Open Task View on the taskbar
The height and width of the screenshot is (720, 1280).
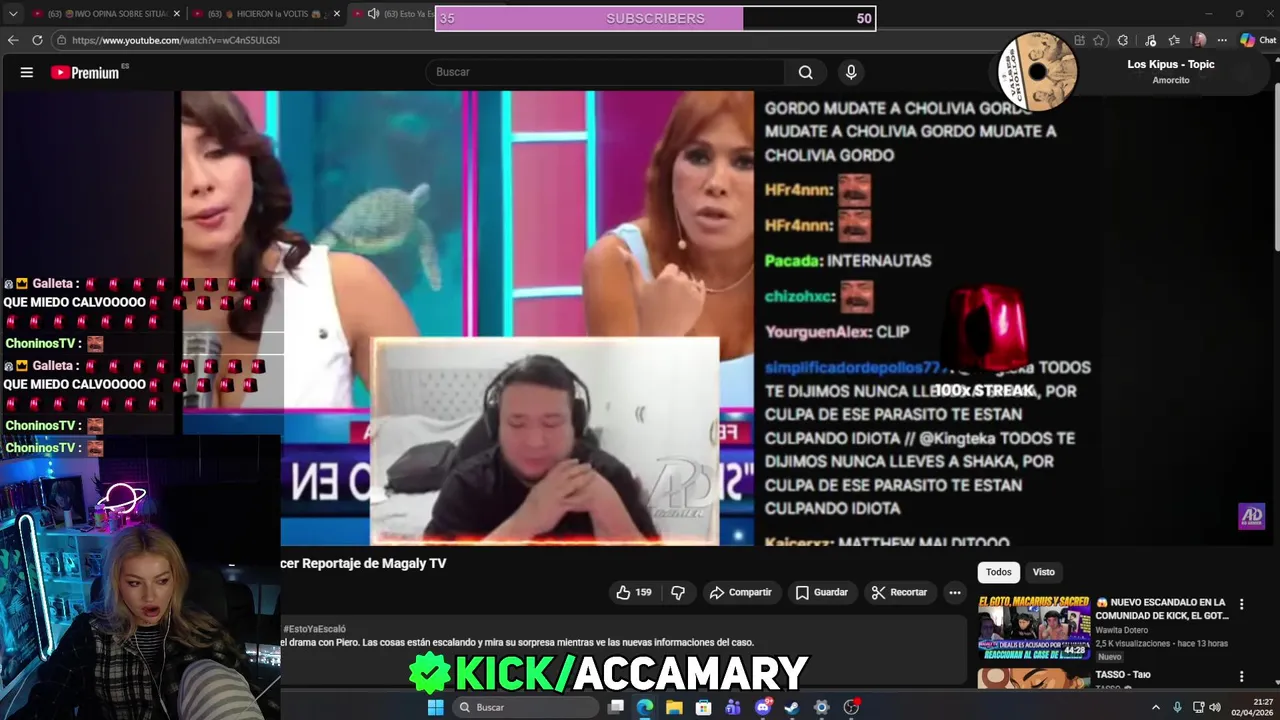(616, 707)
